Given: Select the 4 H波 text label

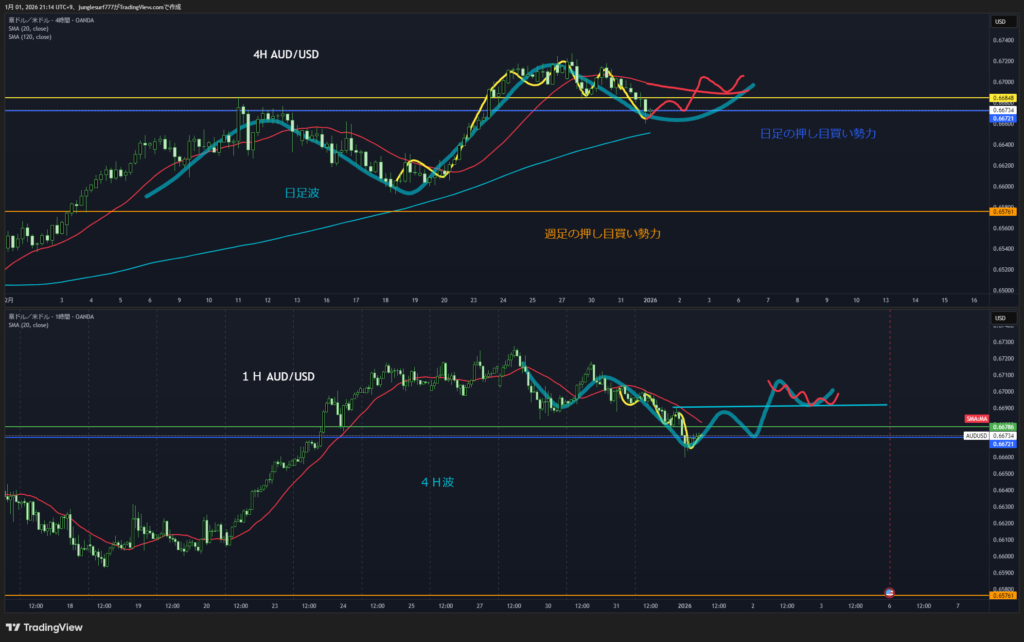Looking at the screenshot, I should (x=437, y=482).
